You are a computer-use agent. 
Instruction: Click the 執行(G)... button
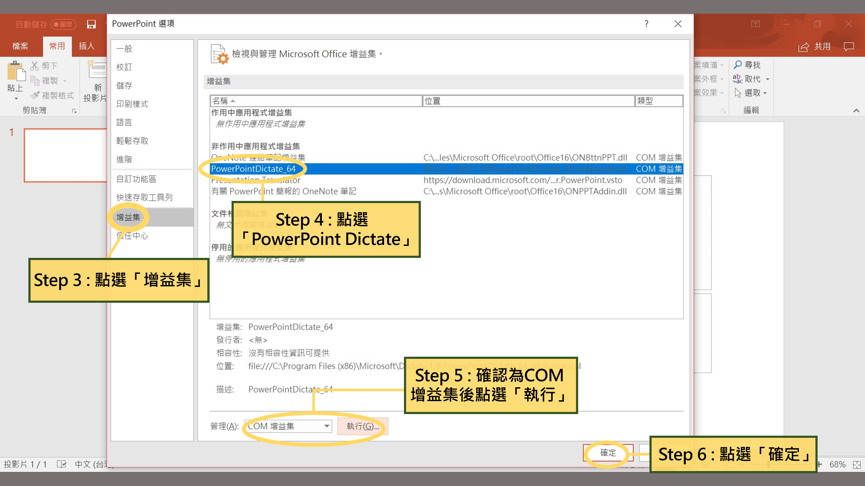[362, 426]
